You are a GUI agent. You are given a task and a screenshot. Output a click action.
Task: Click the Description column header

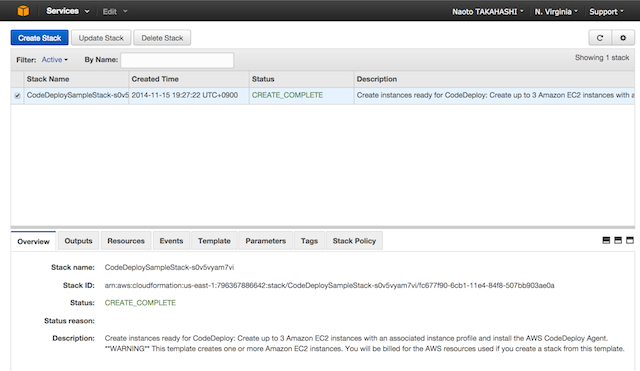click(x=494, y=79)
